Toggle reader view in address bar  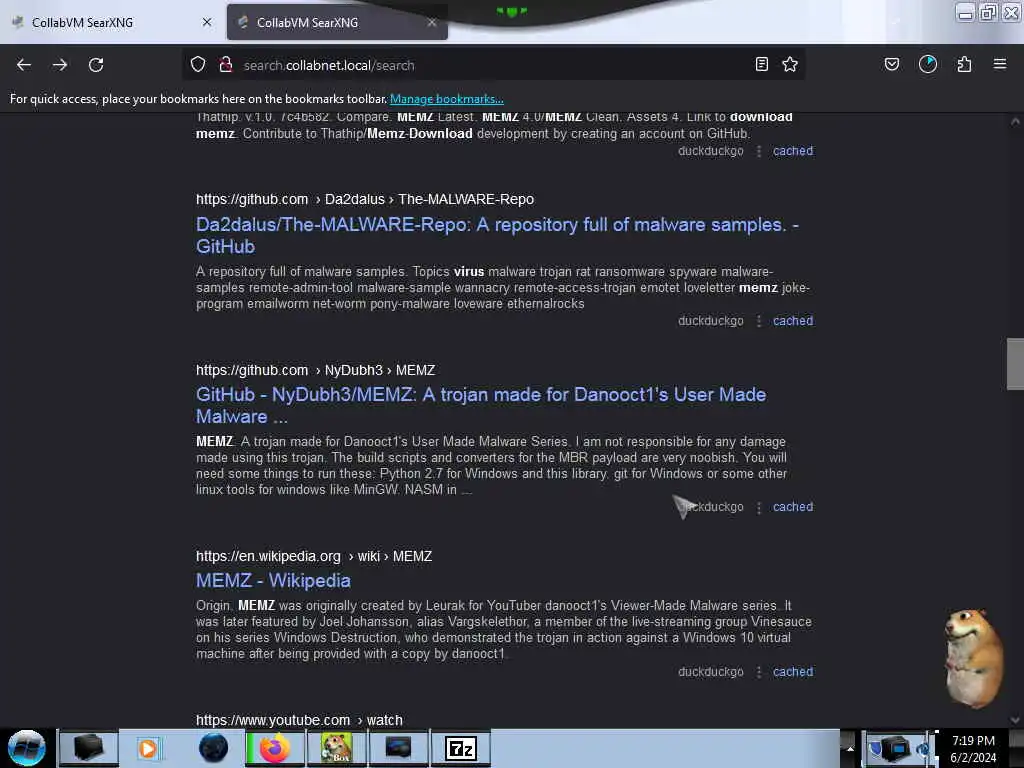[x=761, y=64]
